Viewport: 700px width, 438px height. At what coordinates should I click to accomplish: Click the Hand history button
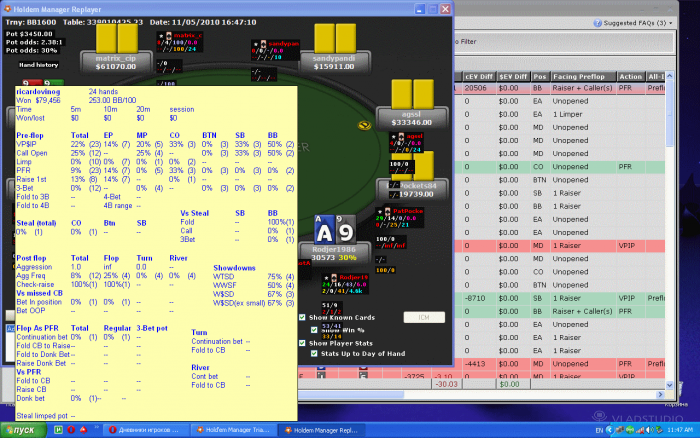38,65
